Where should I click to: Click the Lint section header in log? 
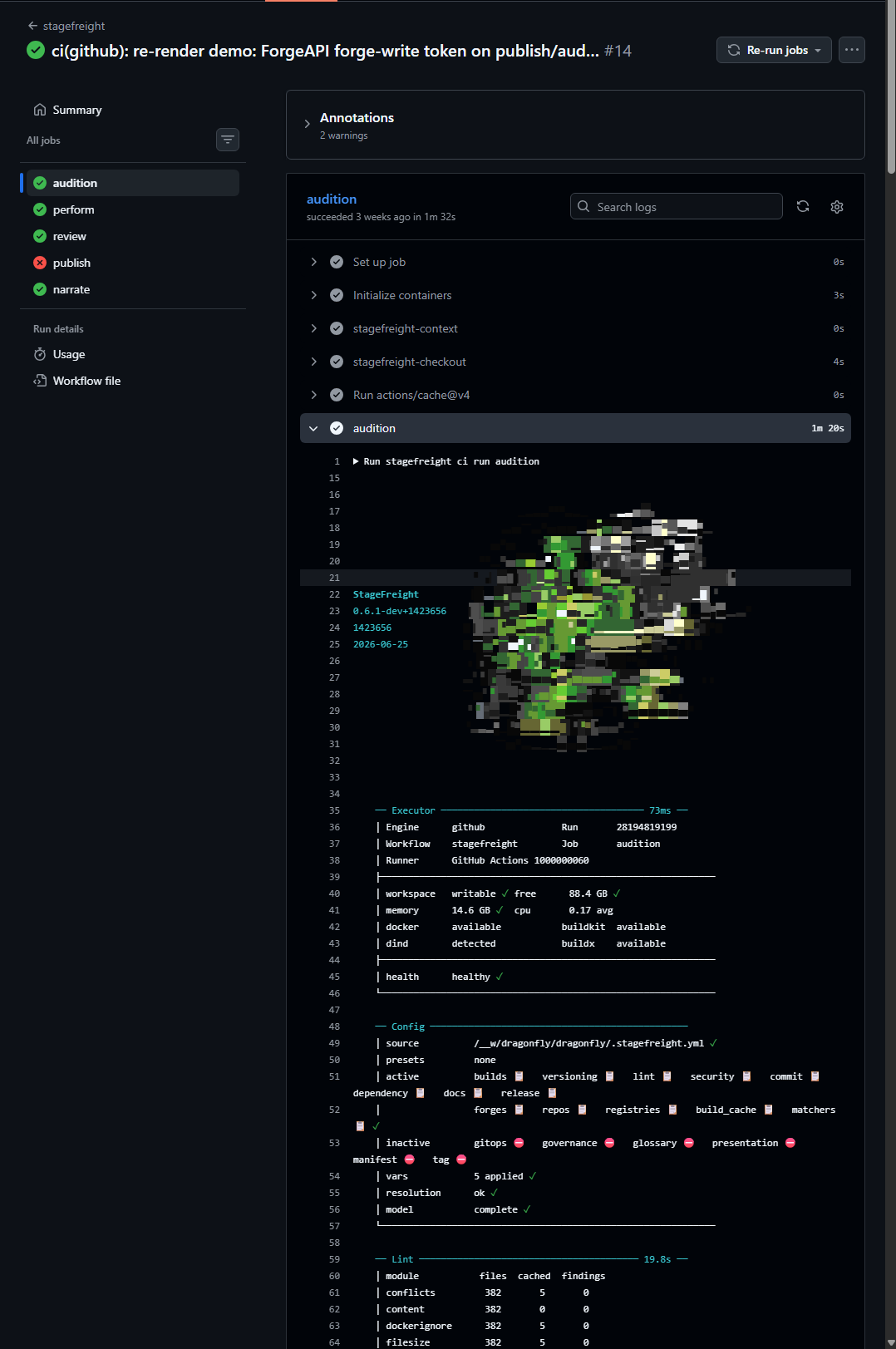402,1259
